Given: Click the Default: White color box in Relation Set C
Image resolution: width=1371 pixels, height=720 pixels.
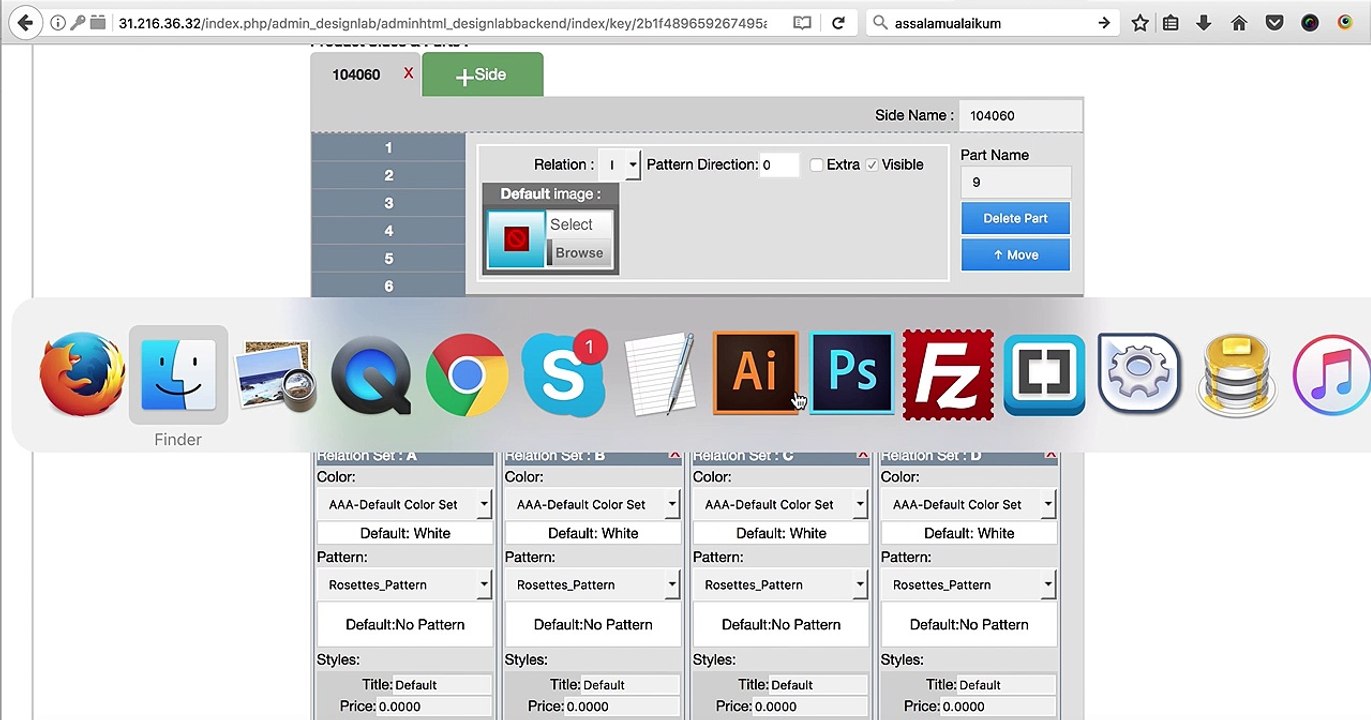Looking at the screenshot, I should [781, 534].
